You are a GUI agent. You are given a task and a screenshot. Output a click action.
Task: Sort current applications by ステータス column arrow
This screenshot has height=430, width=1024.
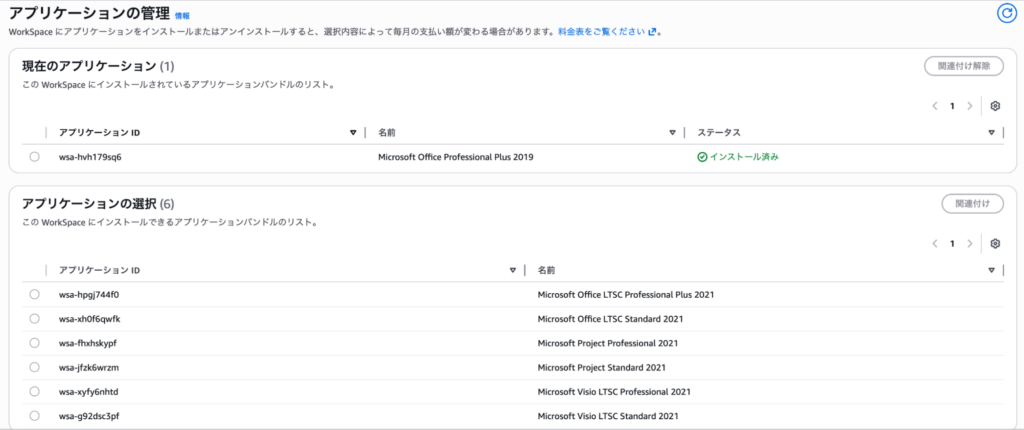pyautogui.click(x=991, y=132)
